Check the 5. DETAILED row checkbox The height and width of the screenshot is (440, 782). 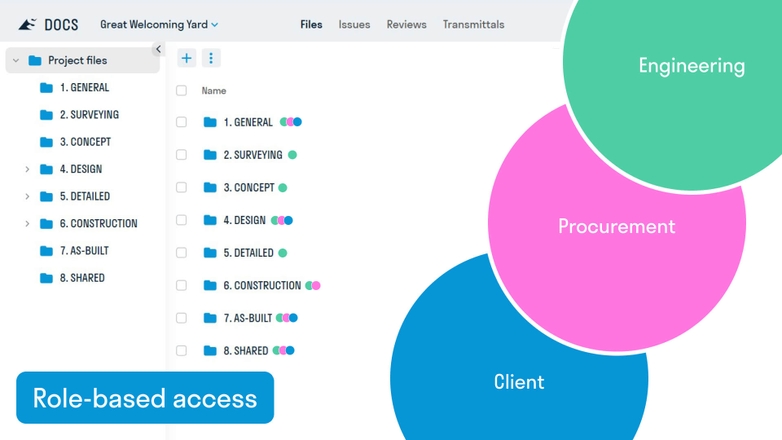pos(182,253)
